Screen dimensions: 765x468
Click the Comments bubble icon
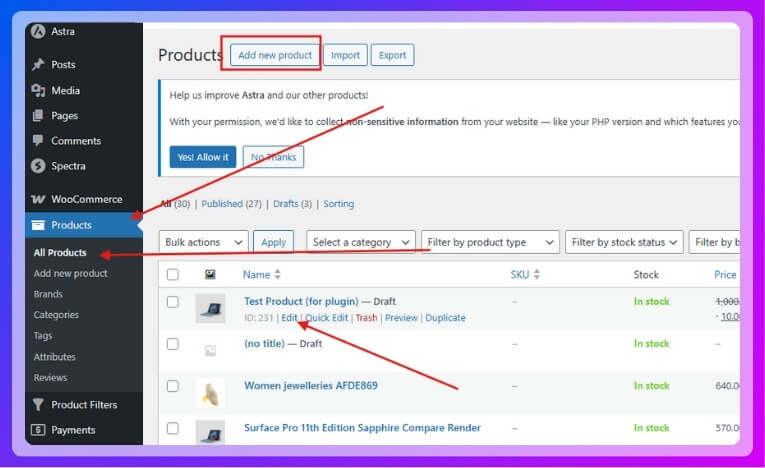[x=38, y=141]
